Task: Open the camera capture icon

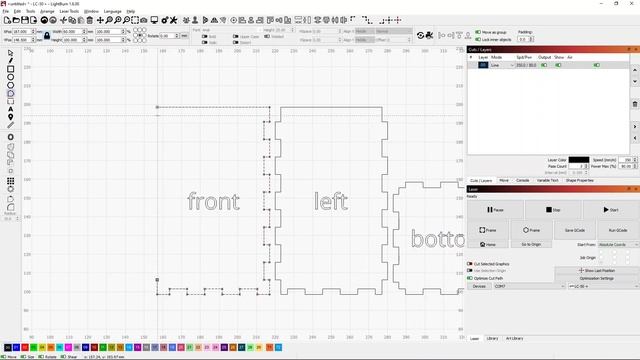Action: click(x=144, y=20)
